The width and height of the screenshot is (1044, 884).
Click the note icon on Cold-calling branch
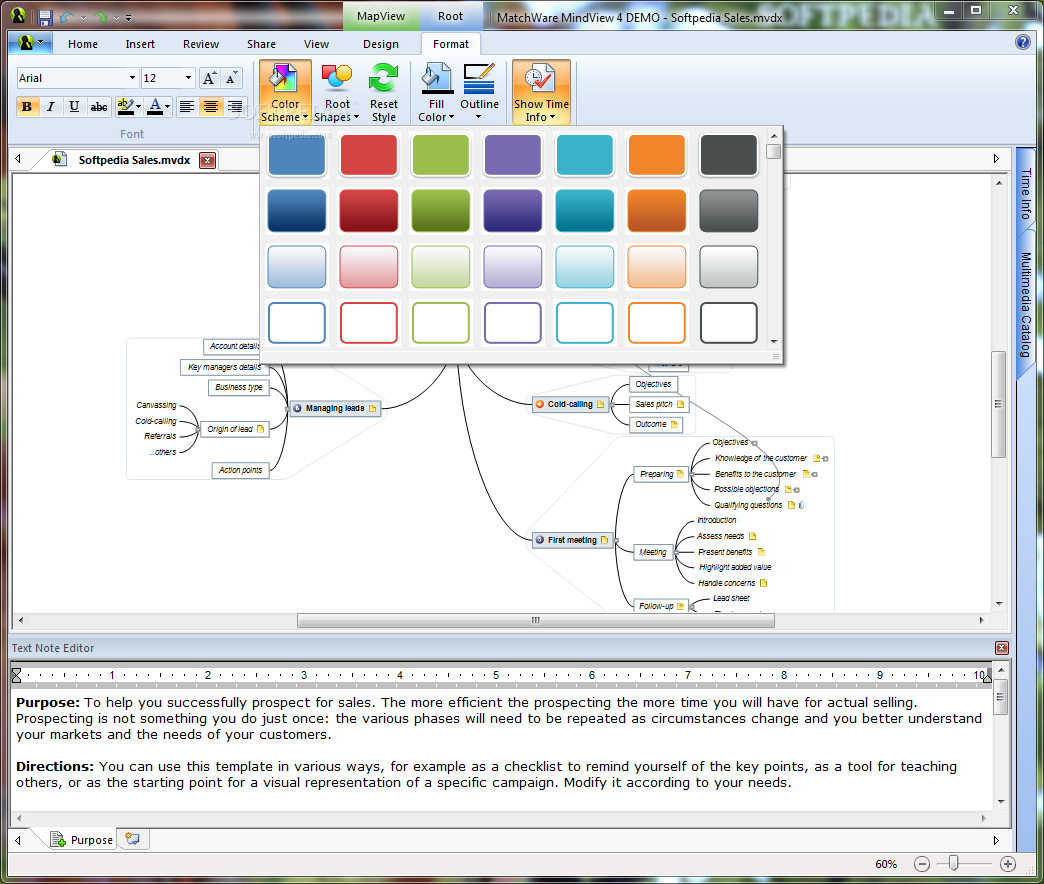[x=601, y=404]
